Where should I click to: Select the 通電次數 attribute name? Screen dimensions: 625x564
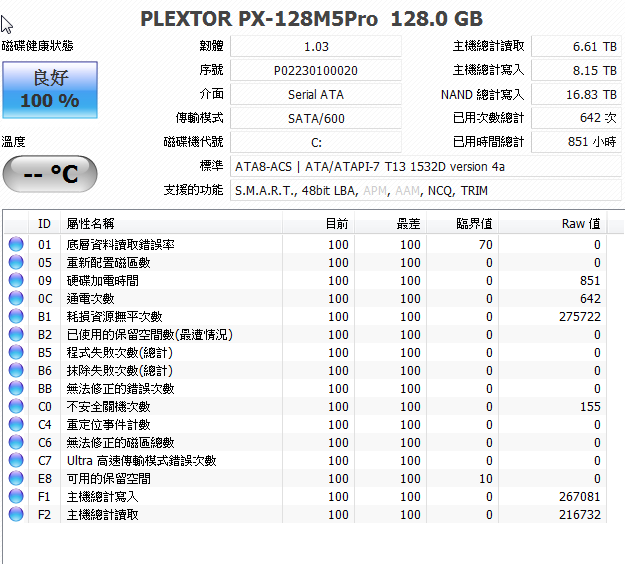point(90,298)
